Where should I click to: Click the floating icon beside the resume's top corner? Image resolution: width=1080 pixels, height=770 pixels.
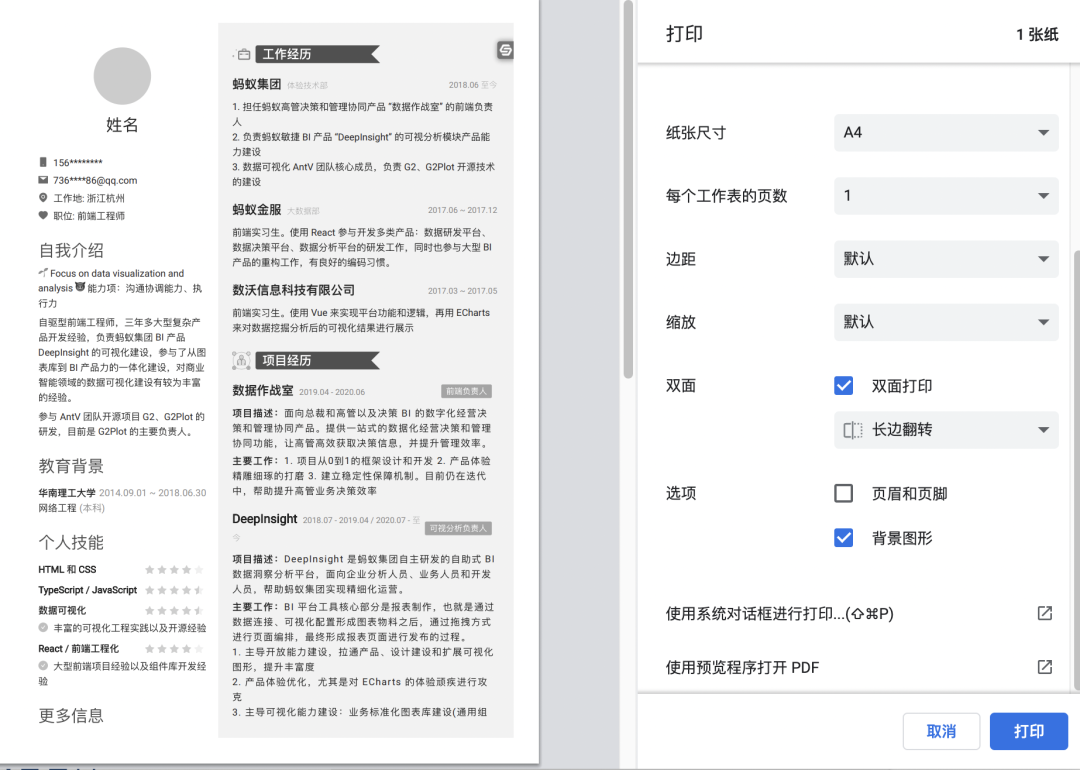click(505, 50)
